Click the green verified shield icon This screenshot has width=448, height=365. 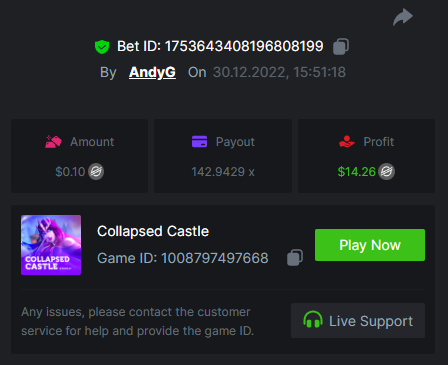[102, 47]
